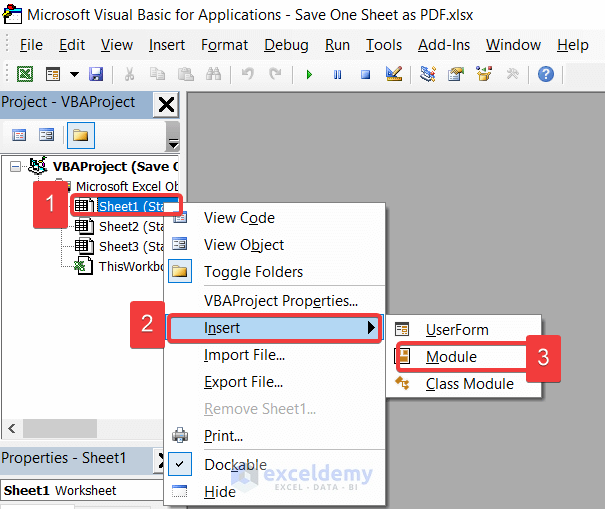Open the Add-Ins menu

pyautogui.click(x=444, y=45)
